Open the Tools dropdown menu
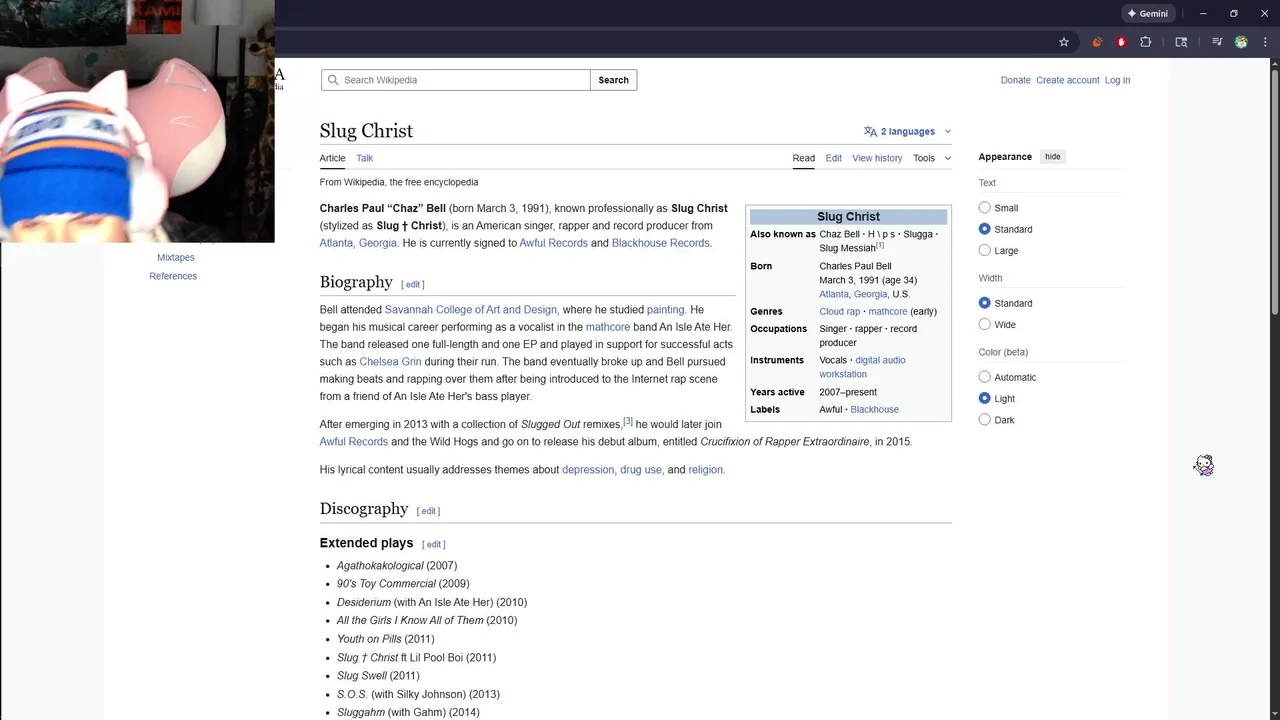This screenshot has height=720, width=1280. tap(931, 158)
